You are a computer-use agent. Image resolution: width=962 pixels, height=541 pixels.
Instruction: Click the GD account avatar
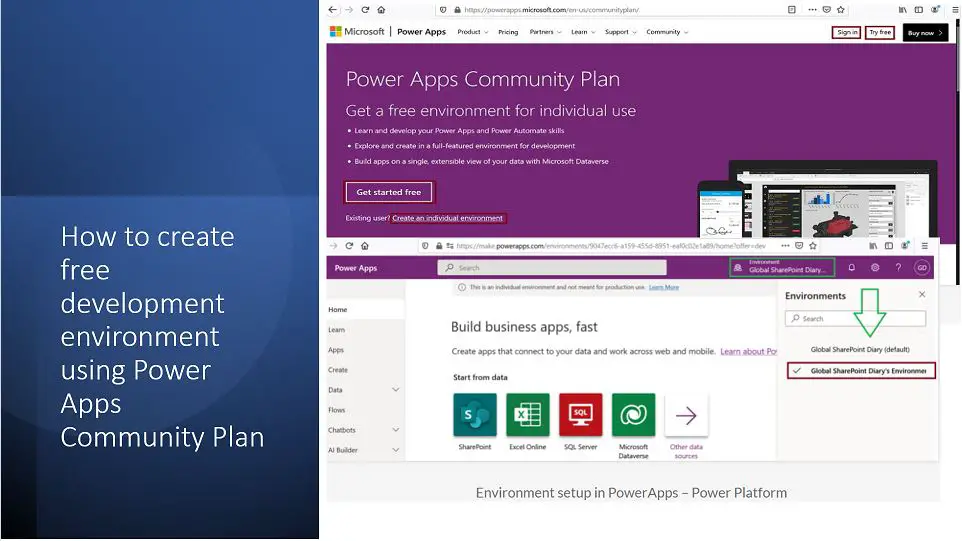(922, 267)
